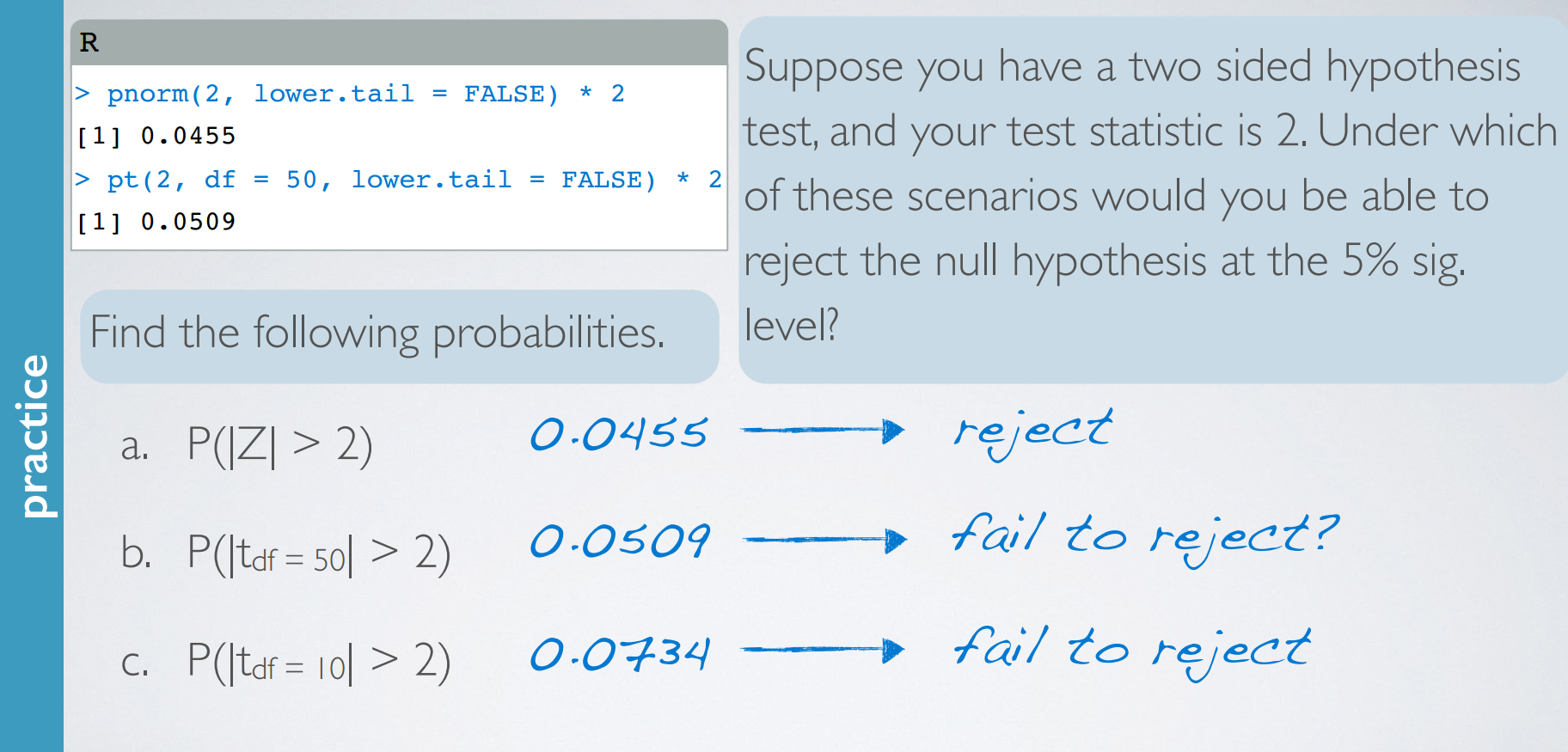Image resolution: width=1568 pixels, height=752 pixels.
Task: Click the vertical "practice" sidebar label
Action: (34, 437)
